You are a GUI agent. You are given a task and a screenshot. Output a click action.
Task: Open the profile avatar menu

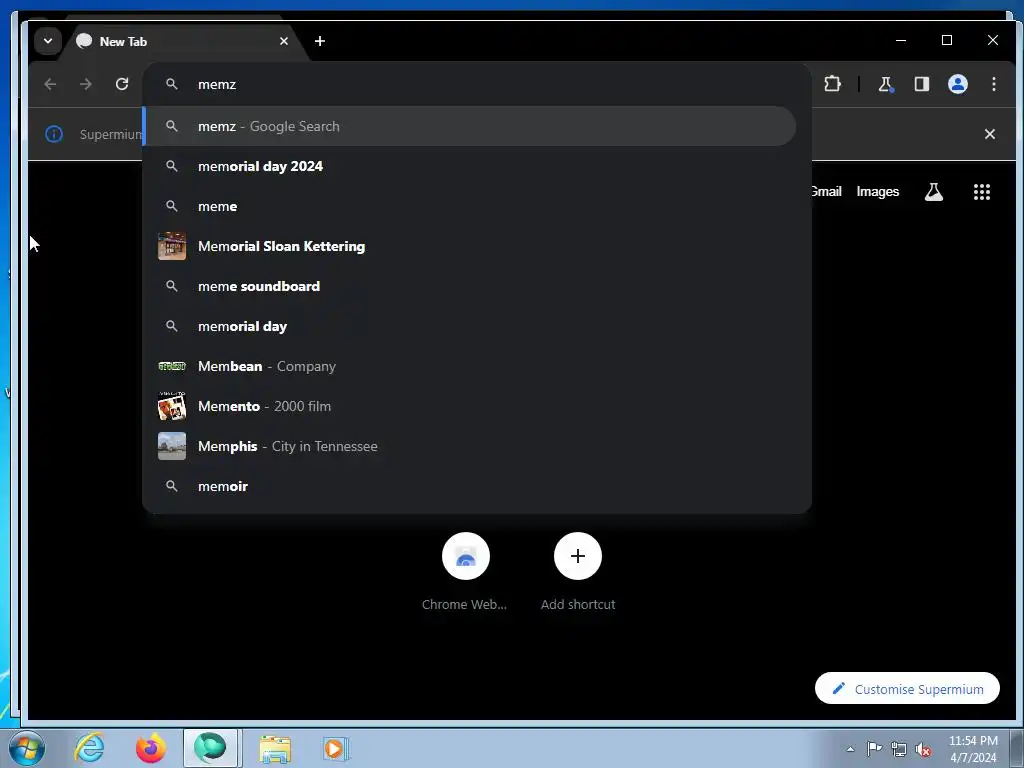(x=957, y=84)
